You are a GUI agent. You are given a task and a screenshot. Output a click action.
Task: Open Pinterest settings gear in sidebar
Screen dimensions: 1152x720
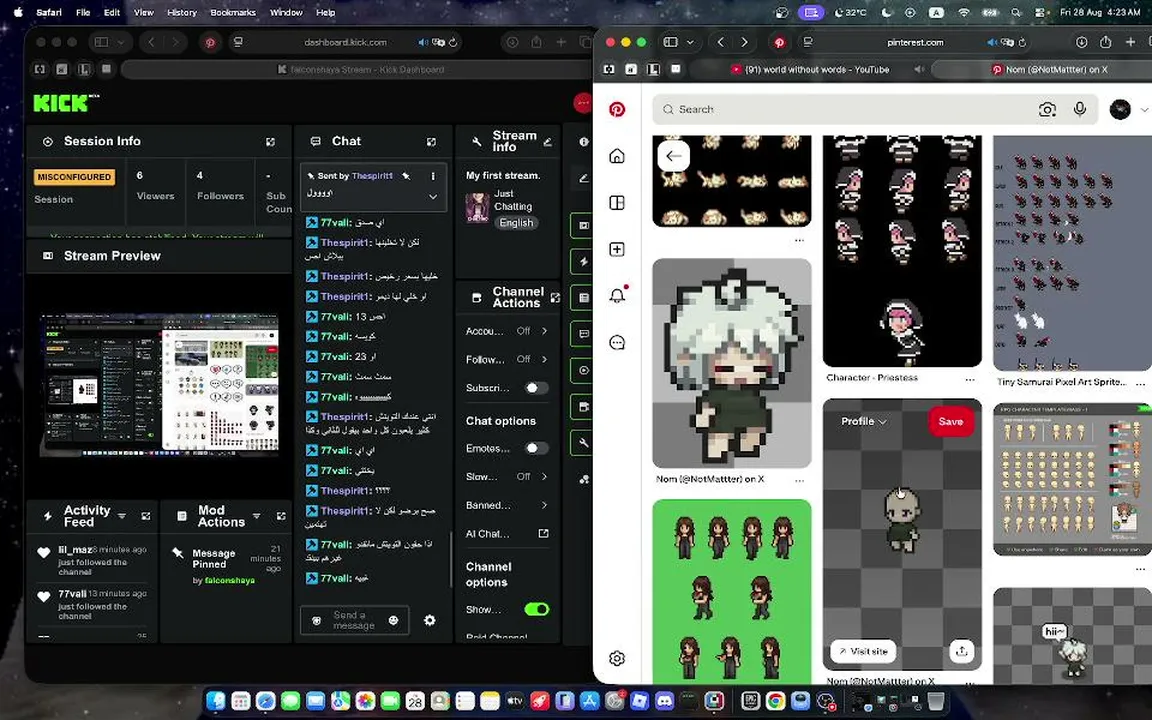tap(617, 658)
